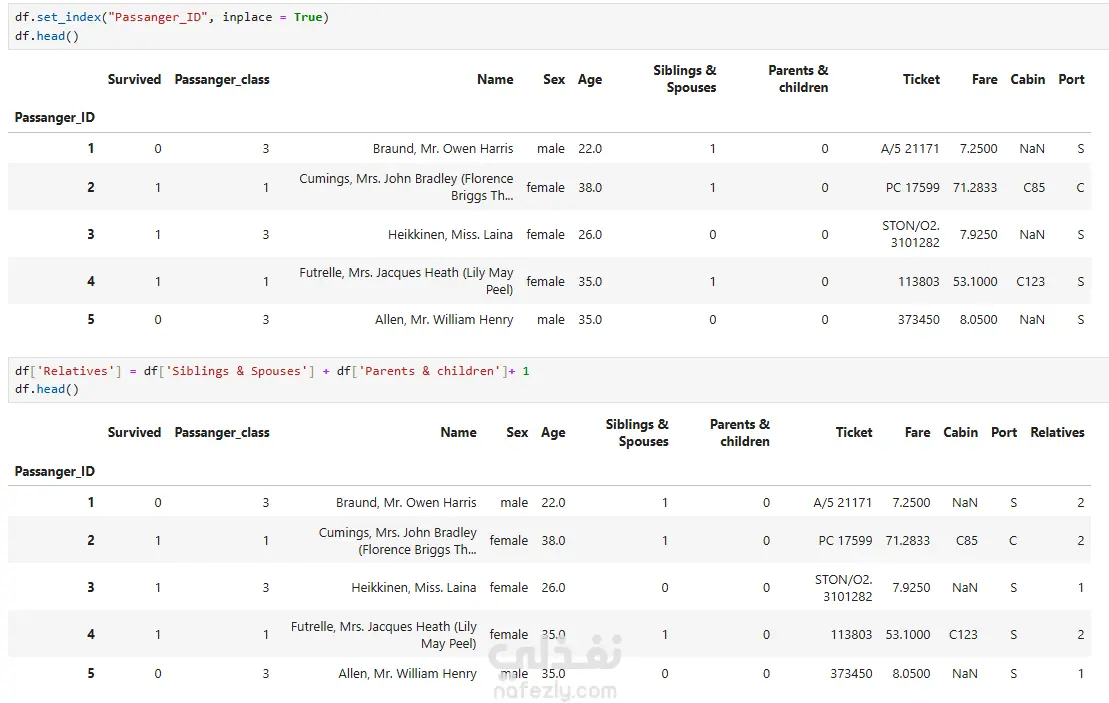Click Heikkinen, Miss. Laina in the second table
1109x703 pixels.
(x=414, y=588)
